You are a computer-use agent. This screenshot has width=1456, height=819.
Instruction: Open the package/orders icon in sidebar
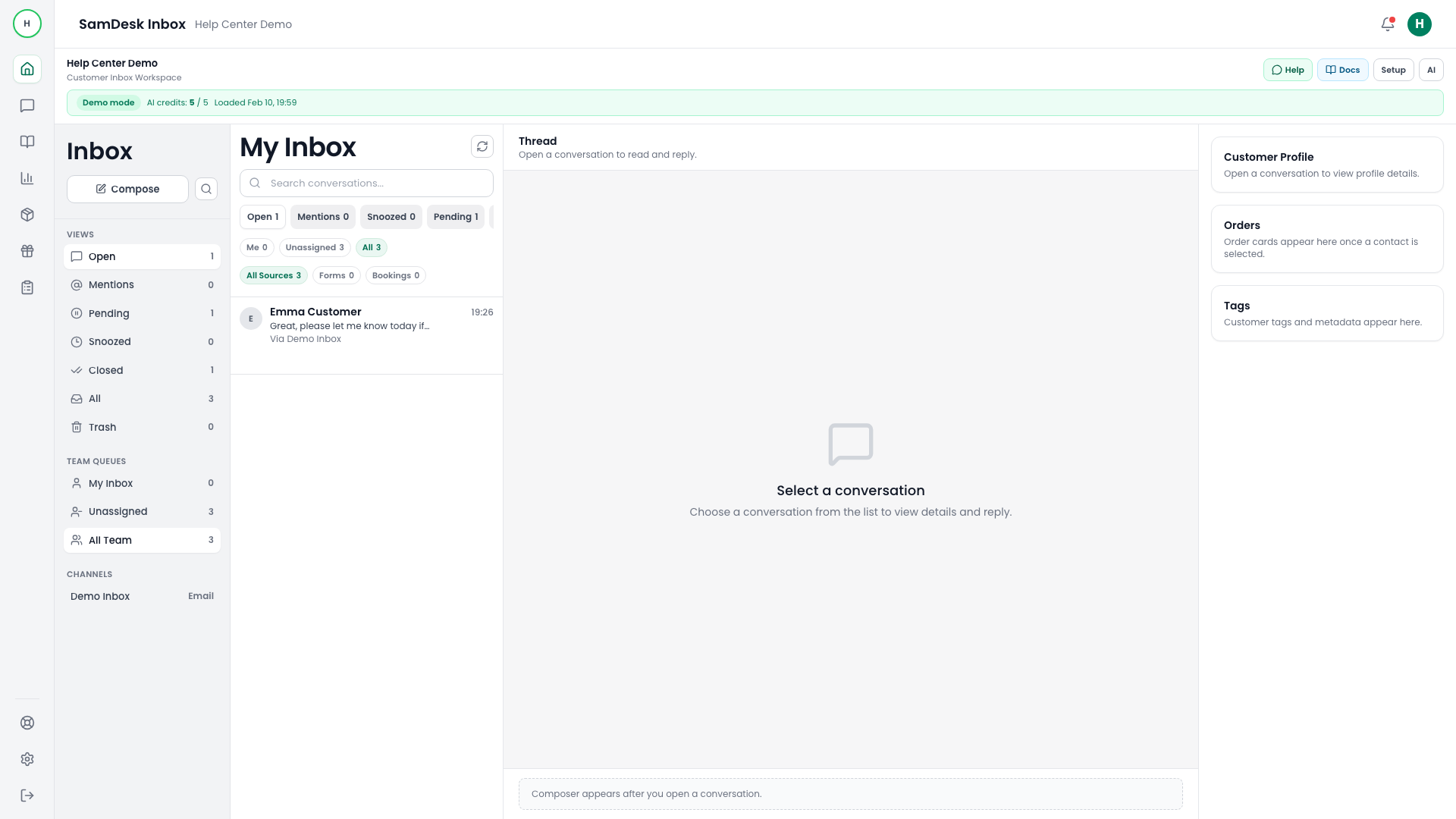(27, 215)
